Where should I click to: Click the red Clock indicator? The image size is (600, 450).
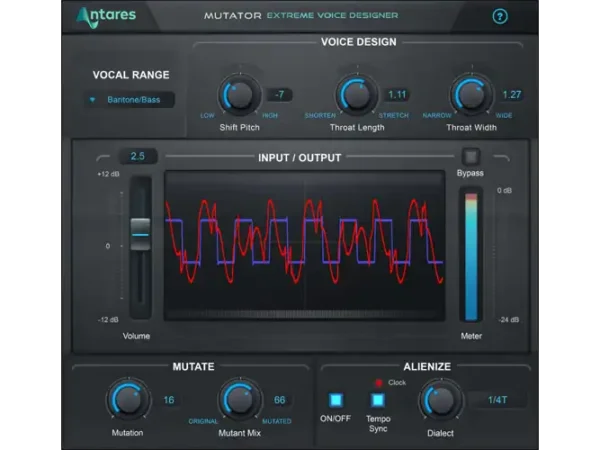[378, 383]
